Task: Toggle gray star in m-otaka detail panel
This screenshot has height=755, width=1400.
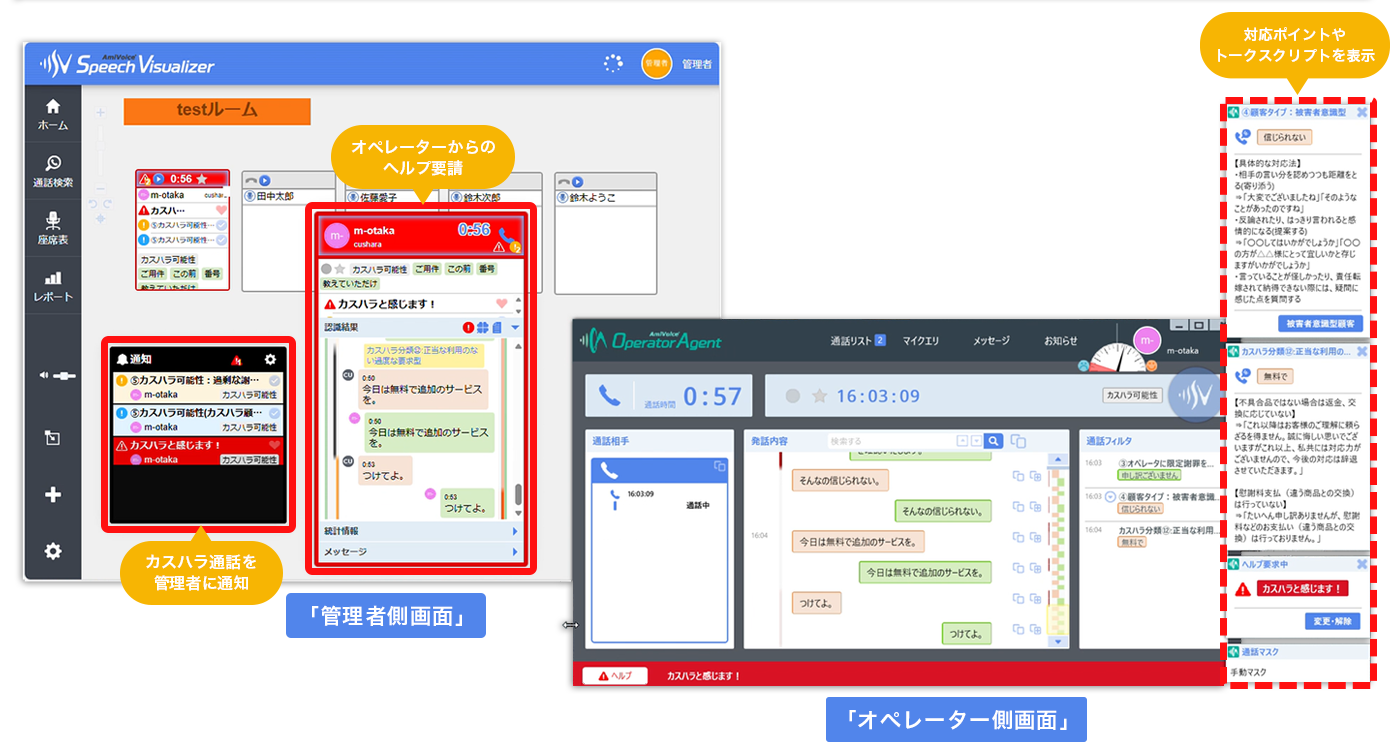Action: (x=340, y=269)
